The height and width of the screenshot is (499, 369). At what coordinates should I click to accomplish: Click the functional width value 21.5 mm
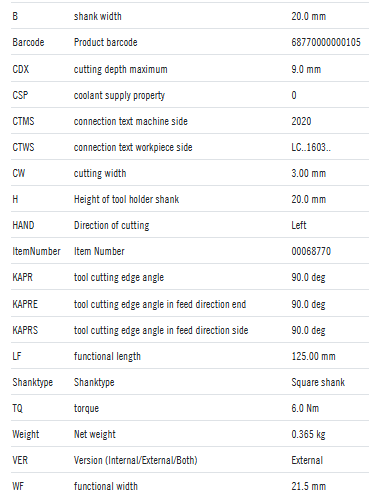pos(308,486)
